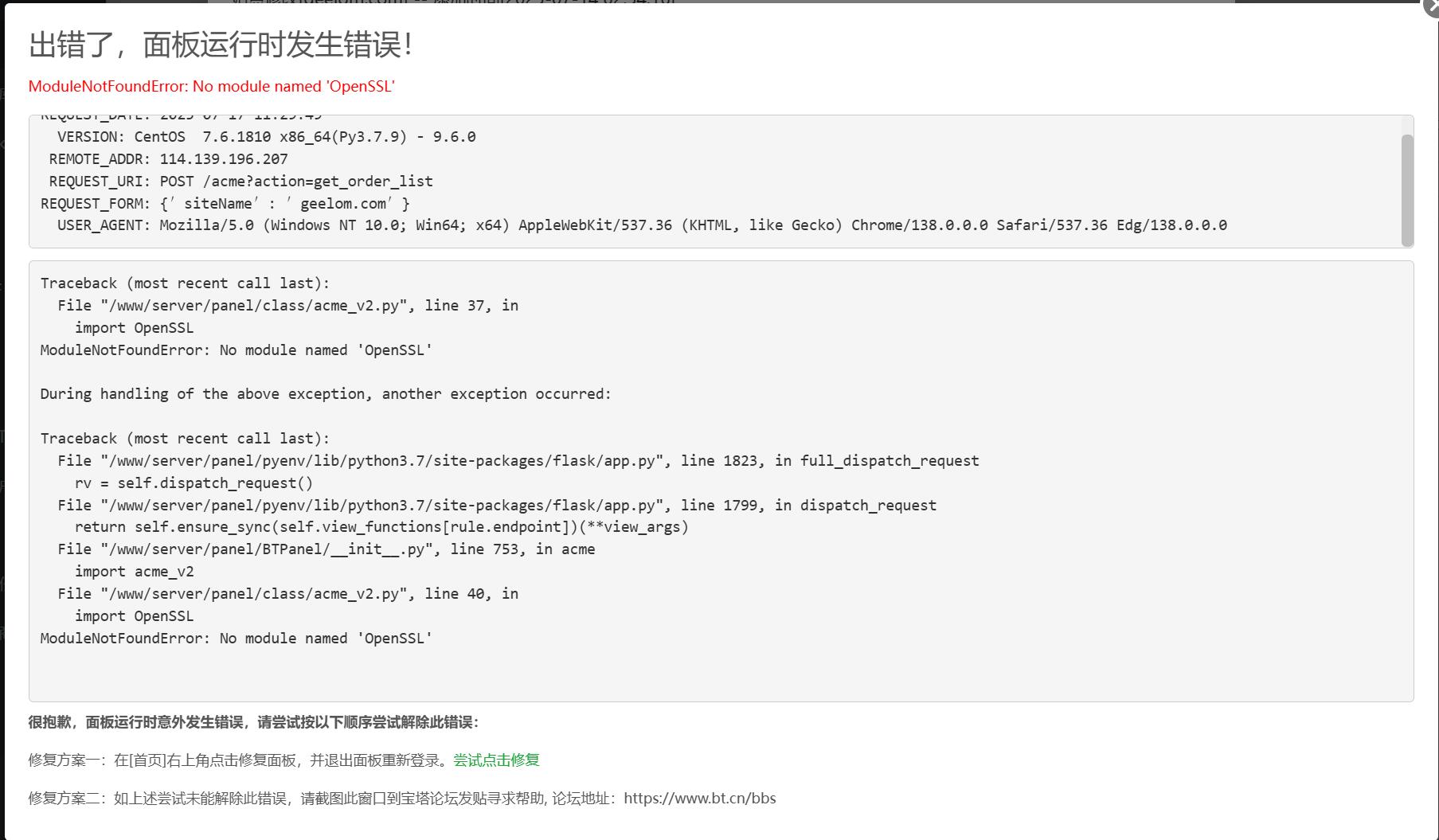Click the REQUEST_FORM siteName geelom.com line
This screenshot has width=1439, height=840.
[225, 203]
